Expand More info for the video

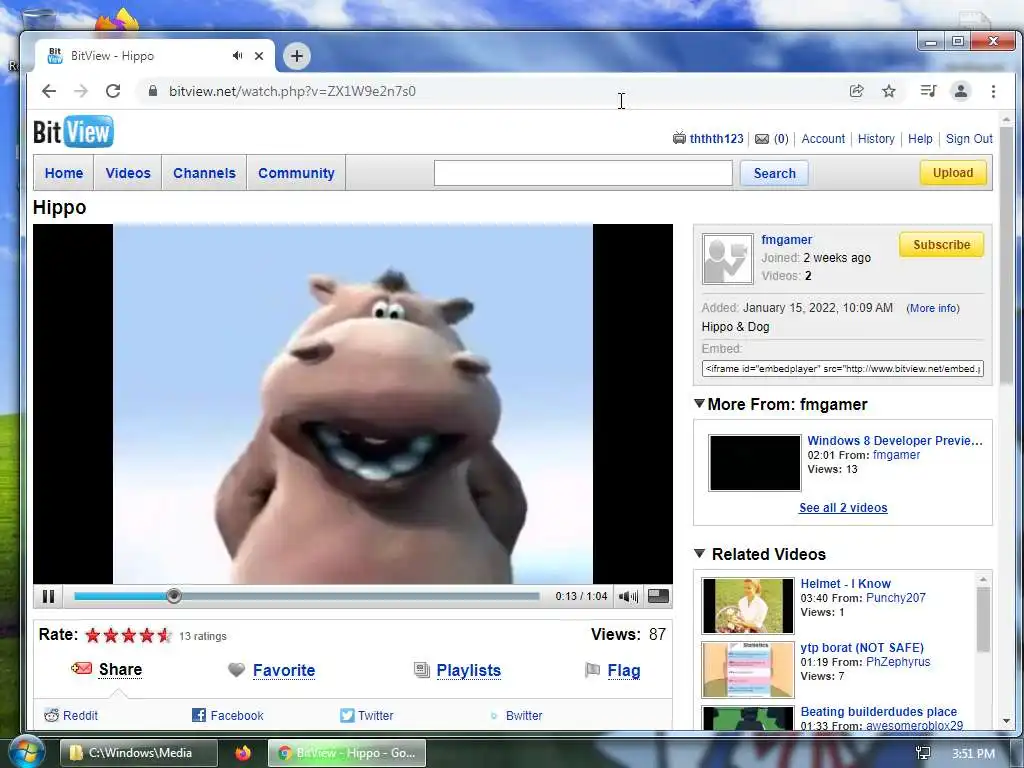click(933, 308)
